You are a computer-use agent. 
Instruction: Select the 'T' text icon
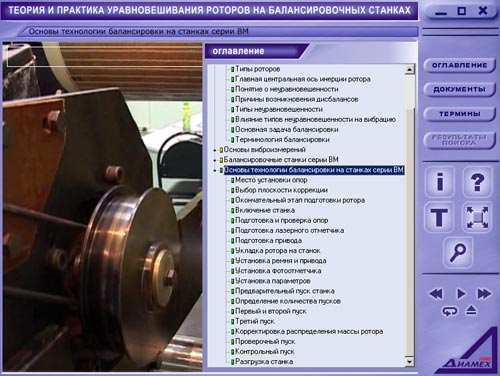pyautogui.click(x=440, y=217)
